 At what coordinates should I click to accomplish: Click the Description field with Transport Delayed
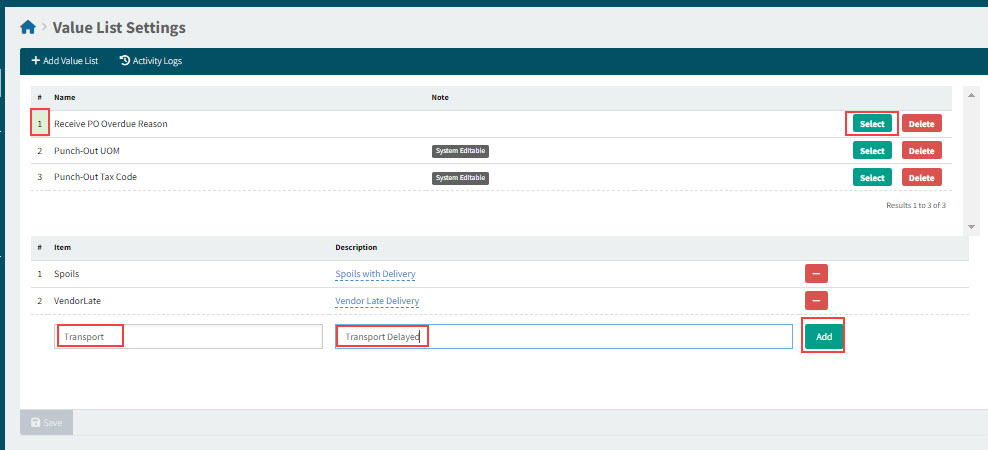click(x=563, y=337)
